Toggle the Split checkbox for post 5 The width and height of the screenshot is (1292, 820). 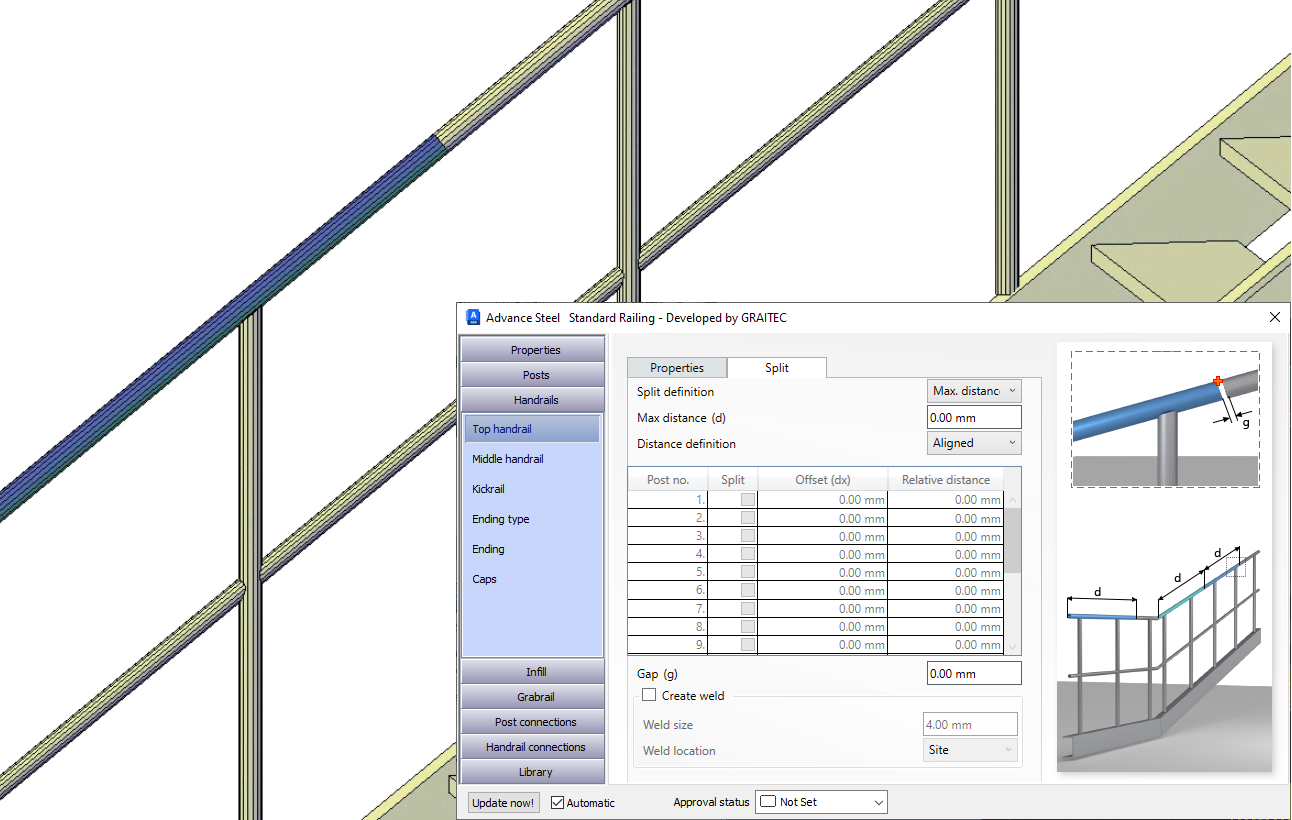tap(748, 572)
